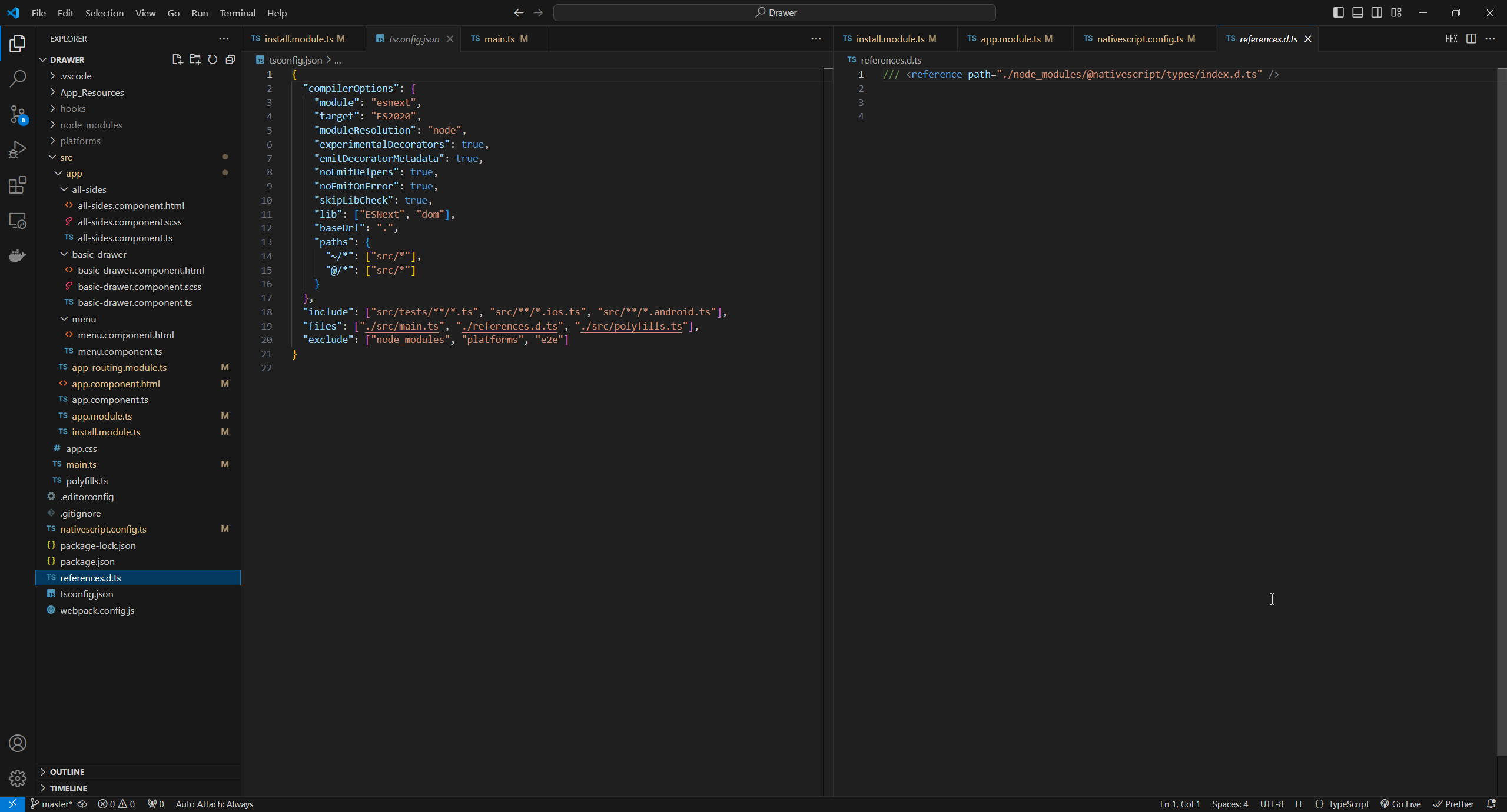
Task: Open the Docker view
Action: 18,255
